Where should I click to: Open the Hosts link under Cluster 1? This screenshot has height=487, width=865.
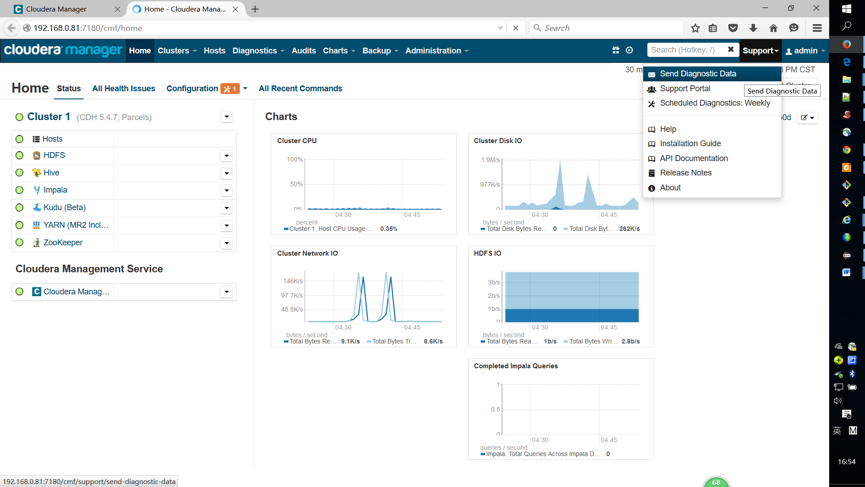[52, 139]
